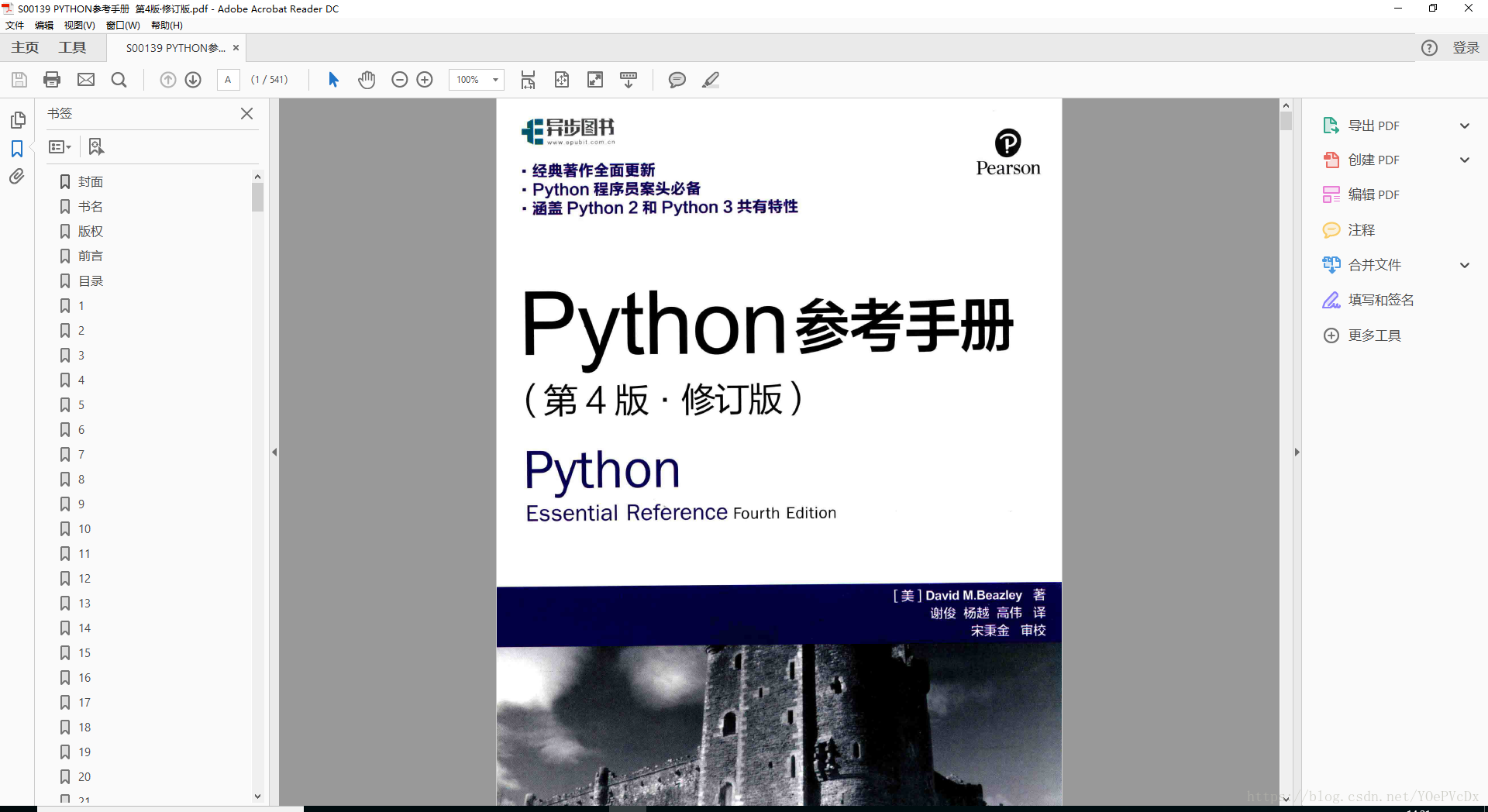1488x812 pixels.
Task: Zoom in with plus icon
Action: 425,80
